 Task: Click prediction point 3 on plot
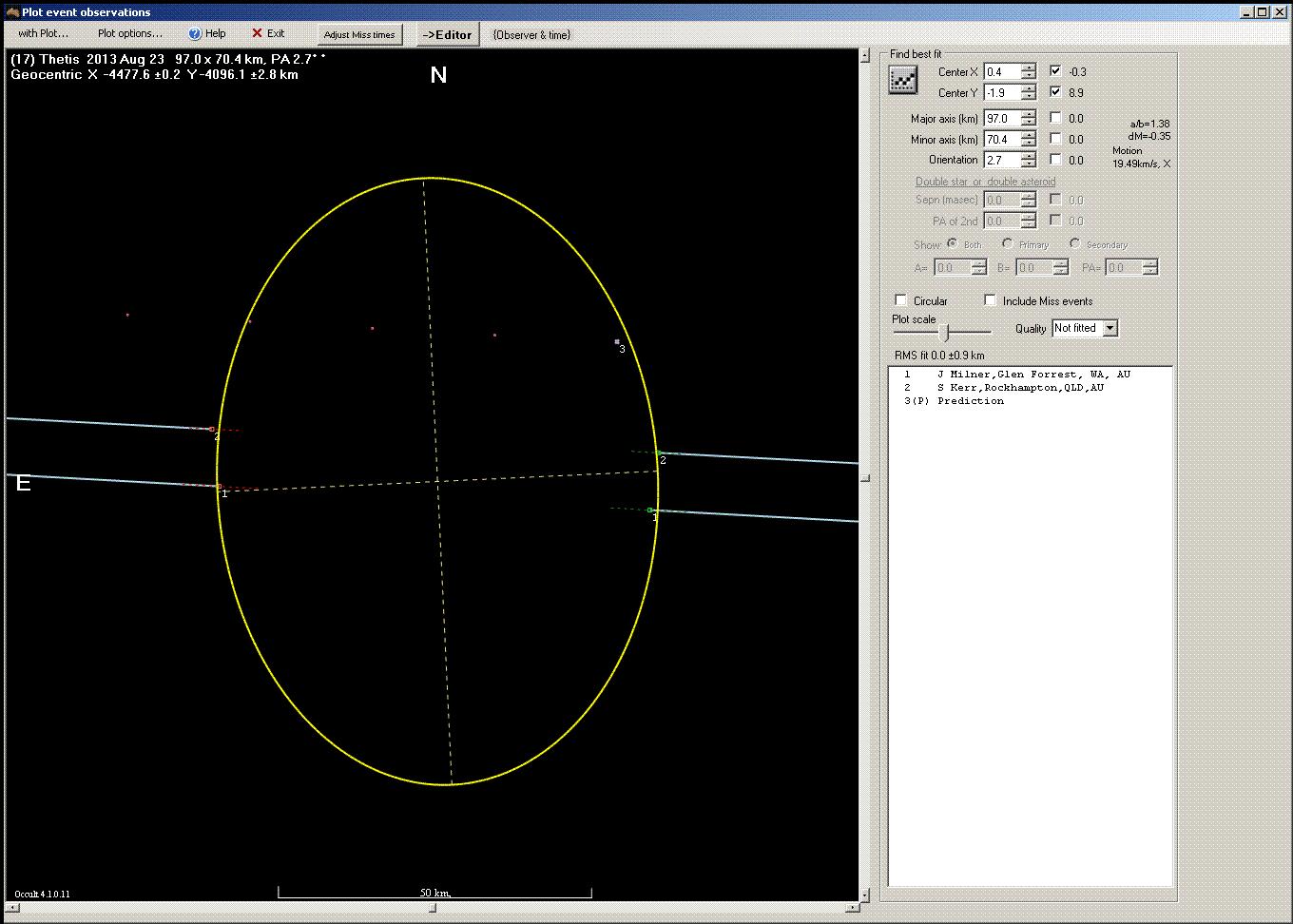(x=617, y=342)
